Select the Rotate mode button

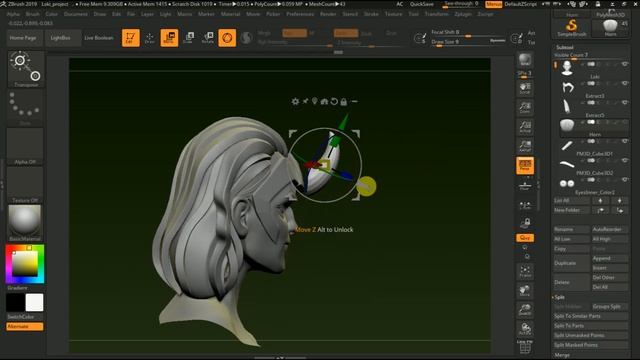[x=207, y=38]
